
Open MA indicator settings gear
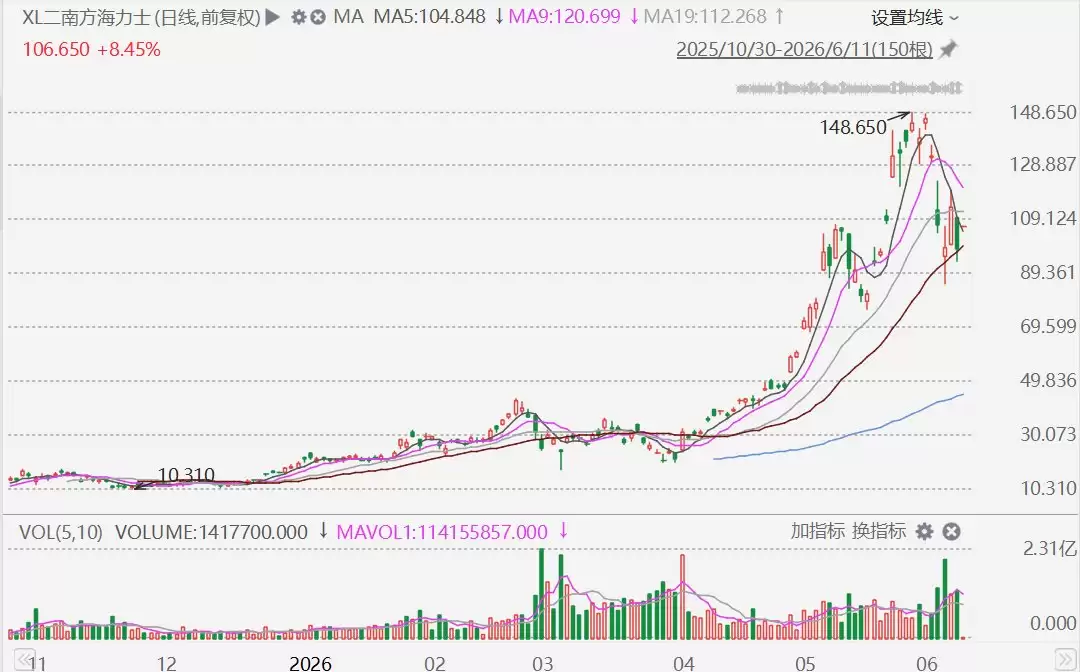point(298,17)
